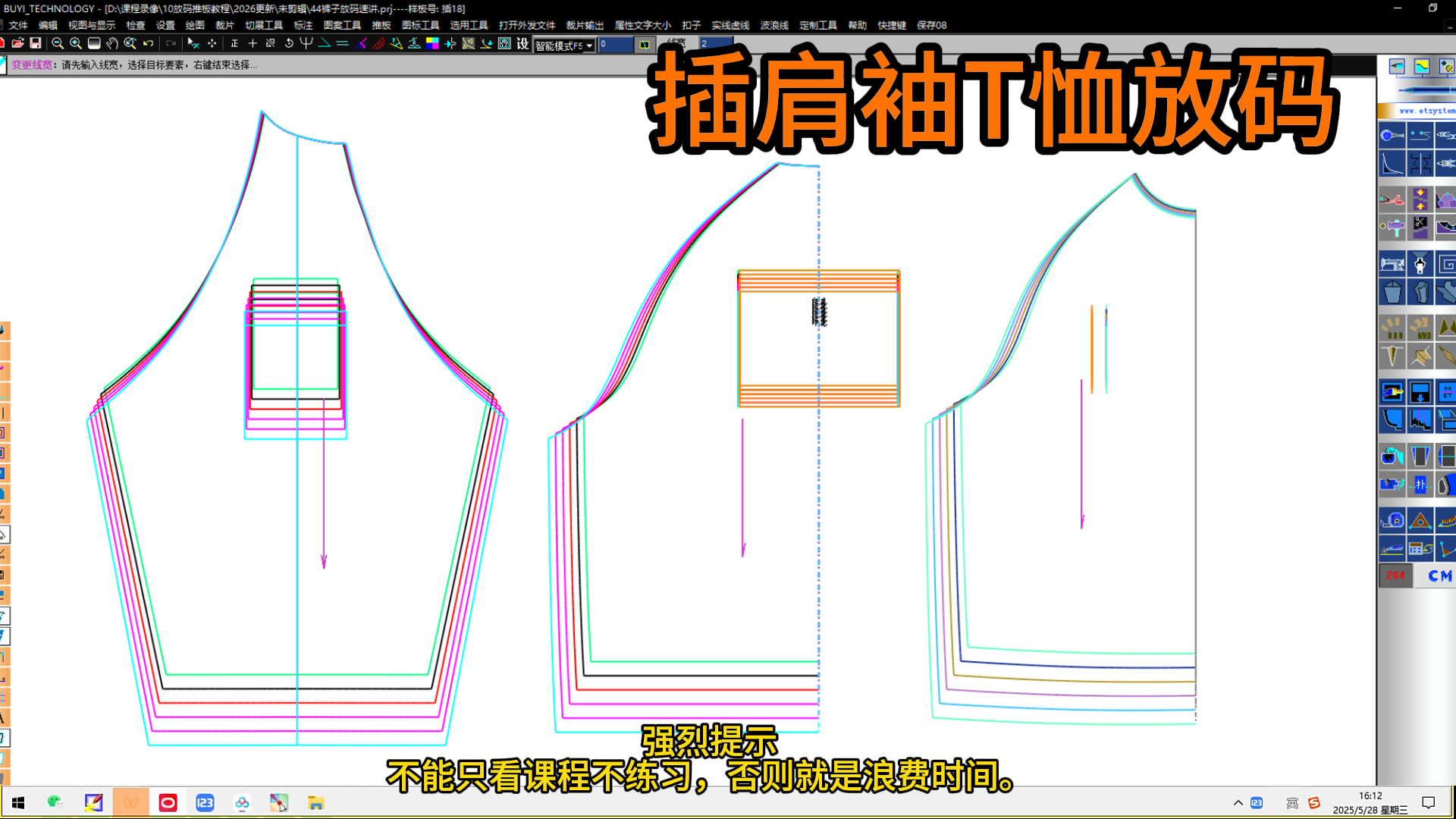
Task: Enable the 波浪线 wavy line mode
Action: (773, 25)
